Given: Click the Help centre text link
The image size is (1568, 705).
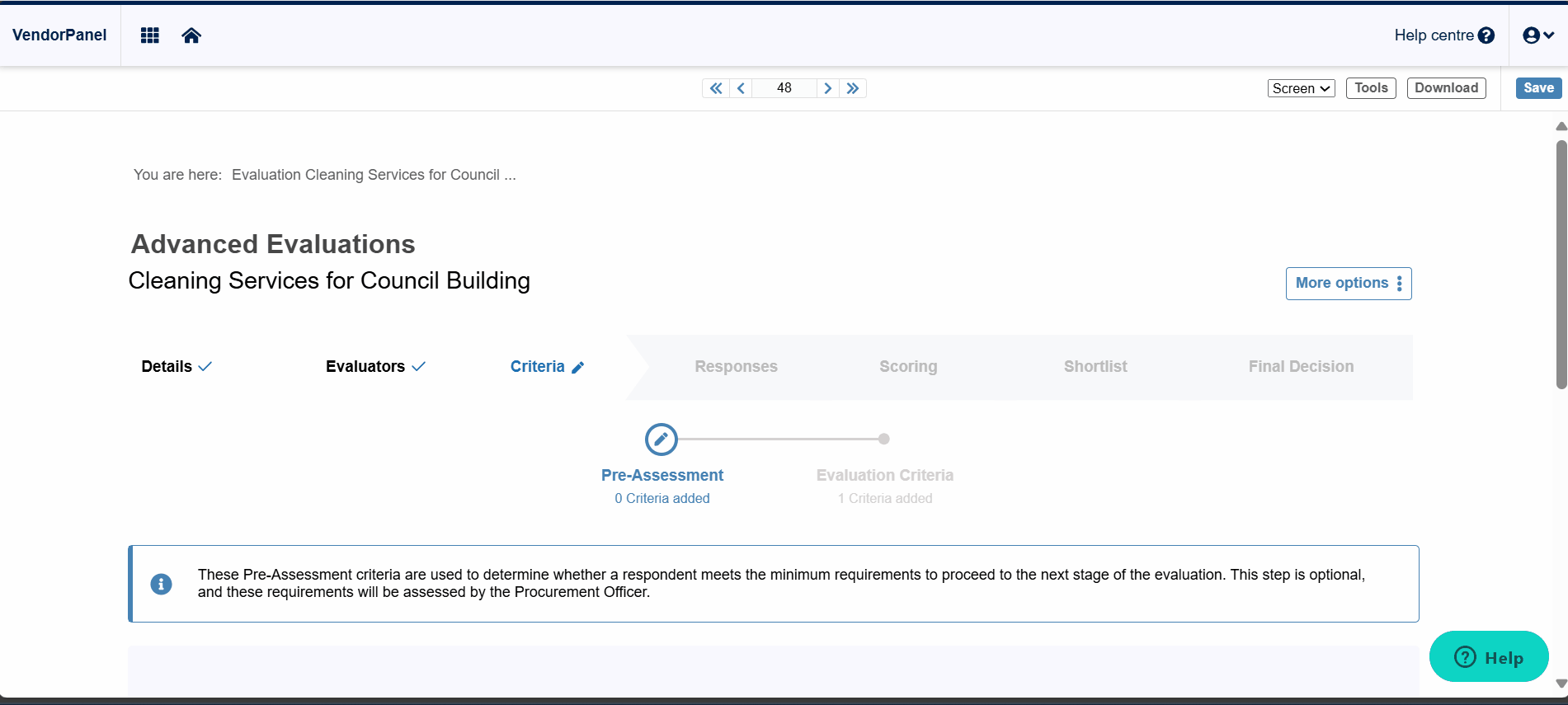Looking at the screenshot, I should (x=1434, y=35).
